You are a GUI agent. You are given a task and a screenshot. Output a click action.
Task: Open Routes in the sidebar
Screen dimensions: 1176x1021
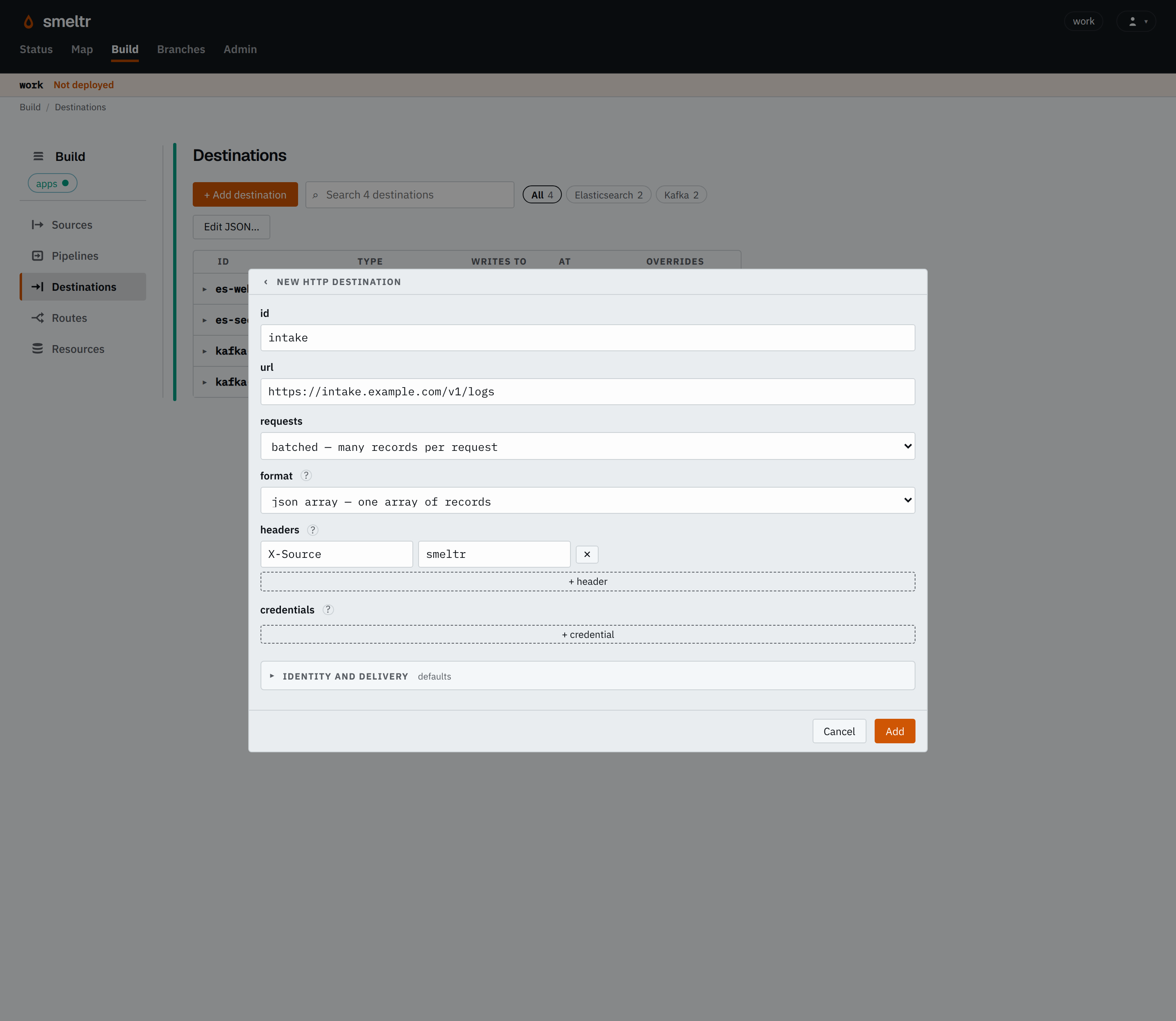(x=83, y=318)
